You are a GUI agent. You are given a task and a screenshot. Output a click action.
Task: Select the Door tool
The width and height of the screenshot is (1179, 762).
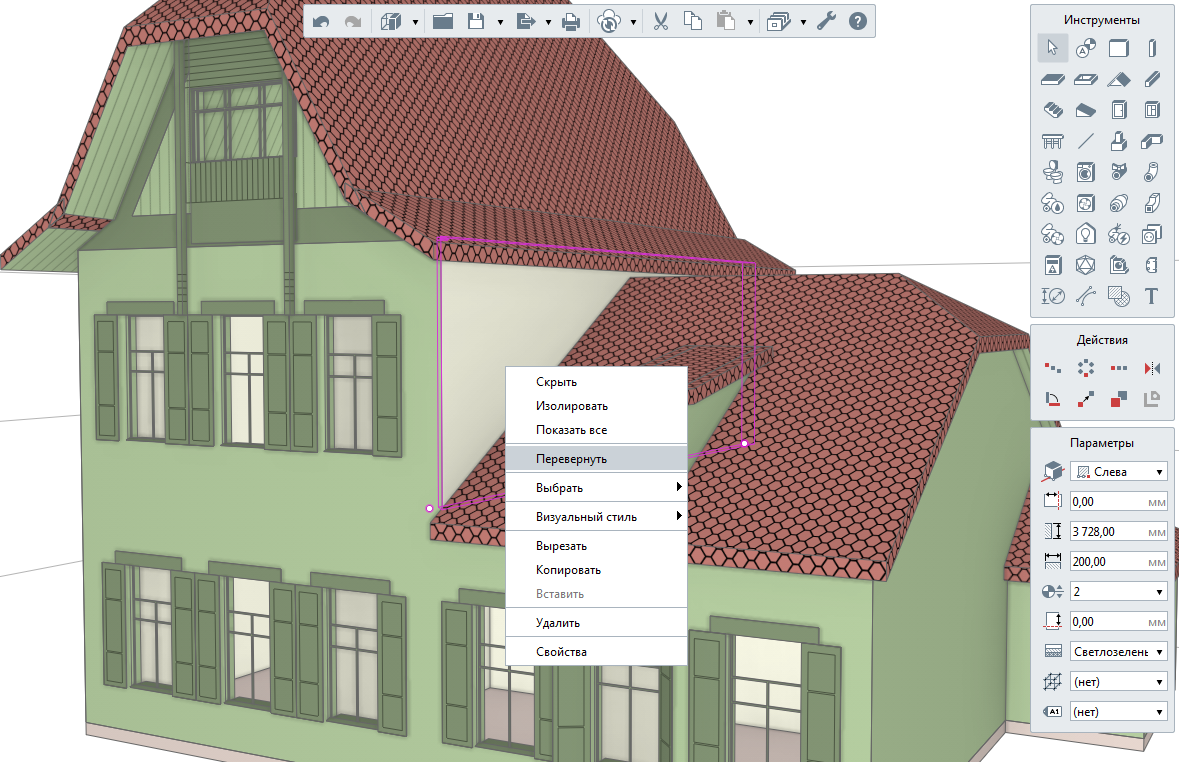coord(1119,110)
